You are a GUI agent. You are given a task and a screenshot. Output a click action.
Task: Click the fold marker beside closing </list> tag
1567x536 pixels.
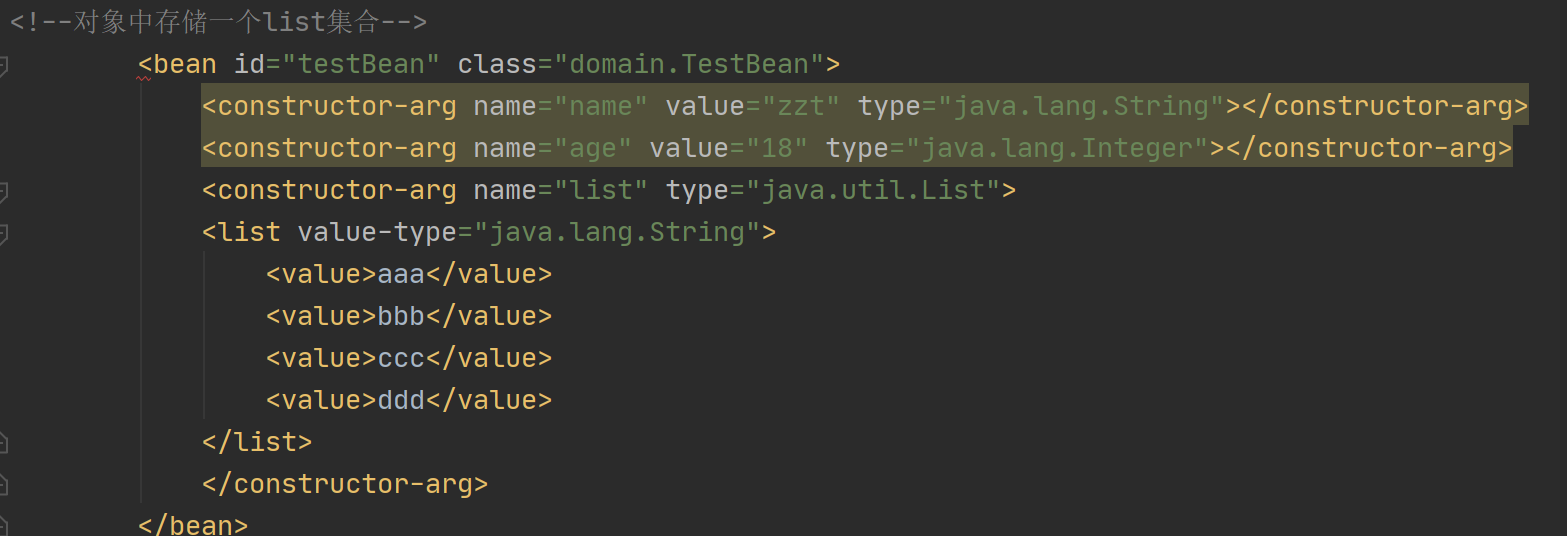point(4,442)
